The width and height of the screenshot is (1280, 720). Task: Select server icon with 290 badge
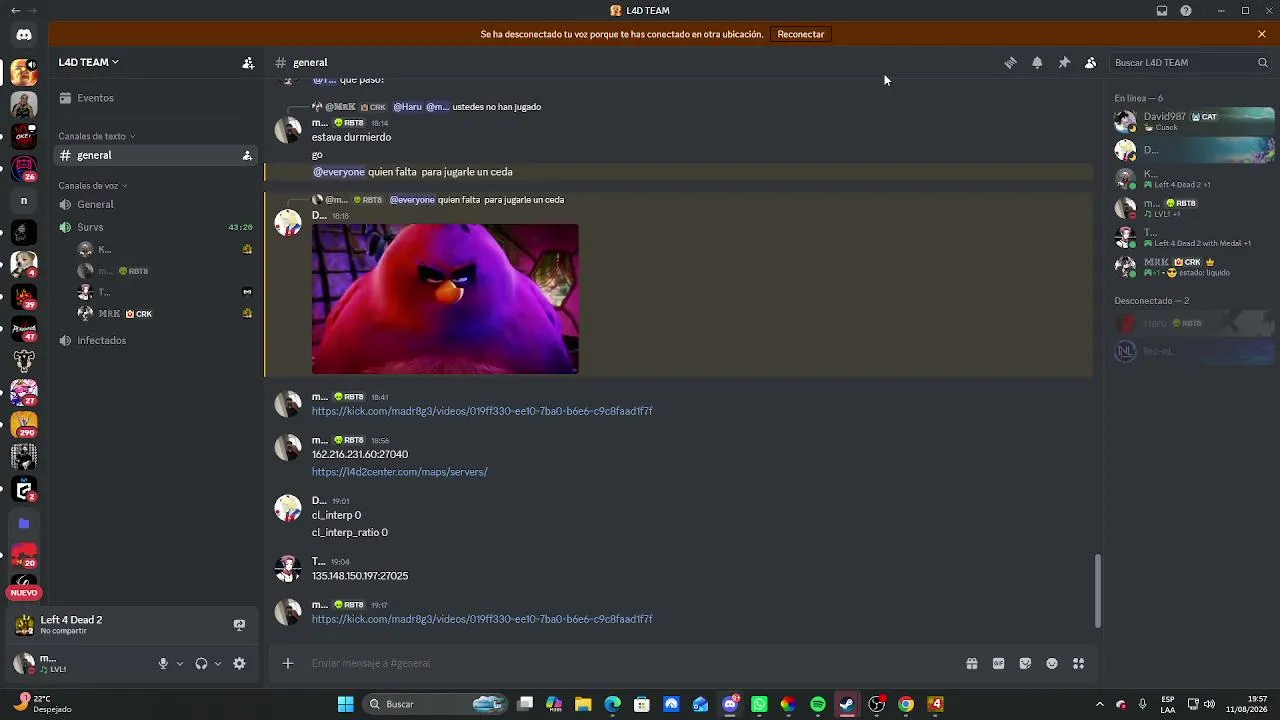tap(24, 424)
